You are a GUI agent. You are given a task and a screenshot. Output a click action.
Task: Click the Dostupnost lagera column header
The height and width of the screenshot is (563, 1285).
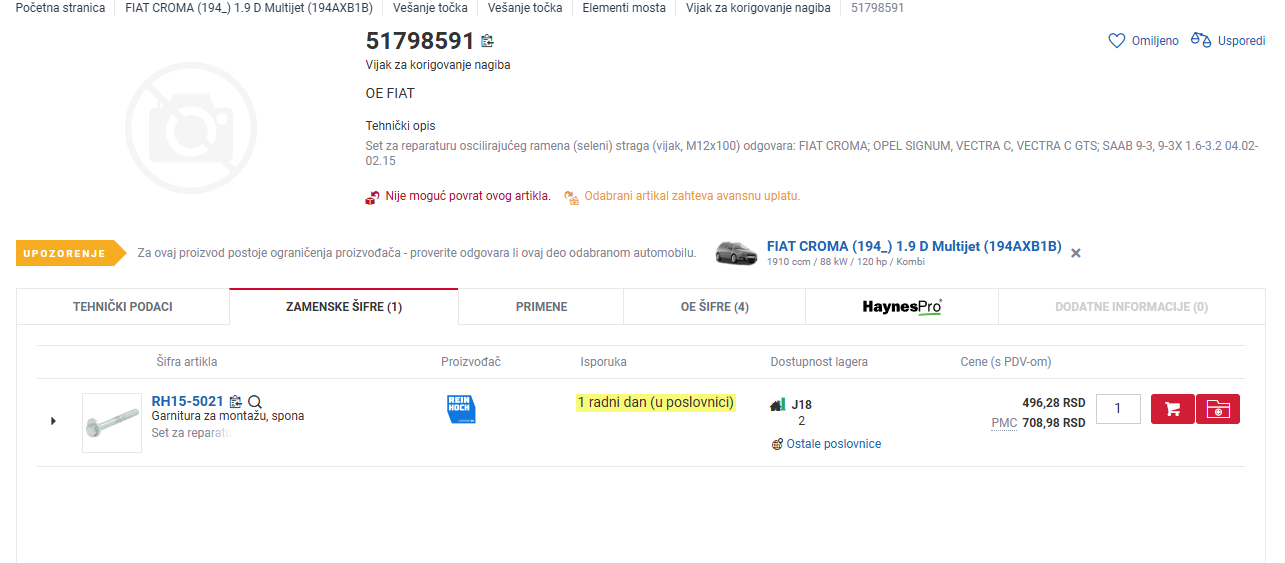click(x=819, y=362)
